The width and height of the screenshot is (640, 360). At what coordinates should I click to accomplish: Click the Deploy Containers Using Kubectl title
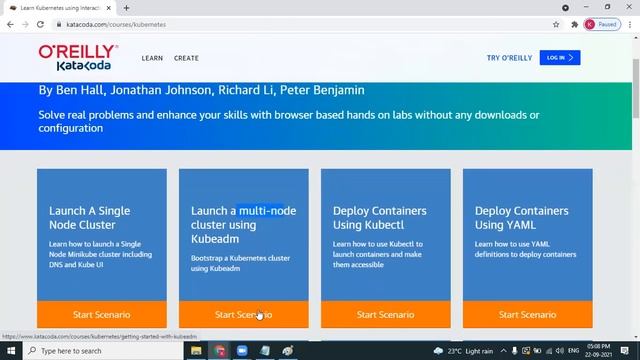click(x=380, y=218)
